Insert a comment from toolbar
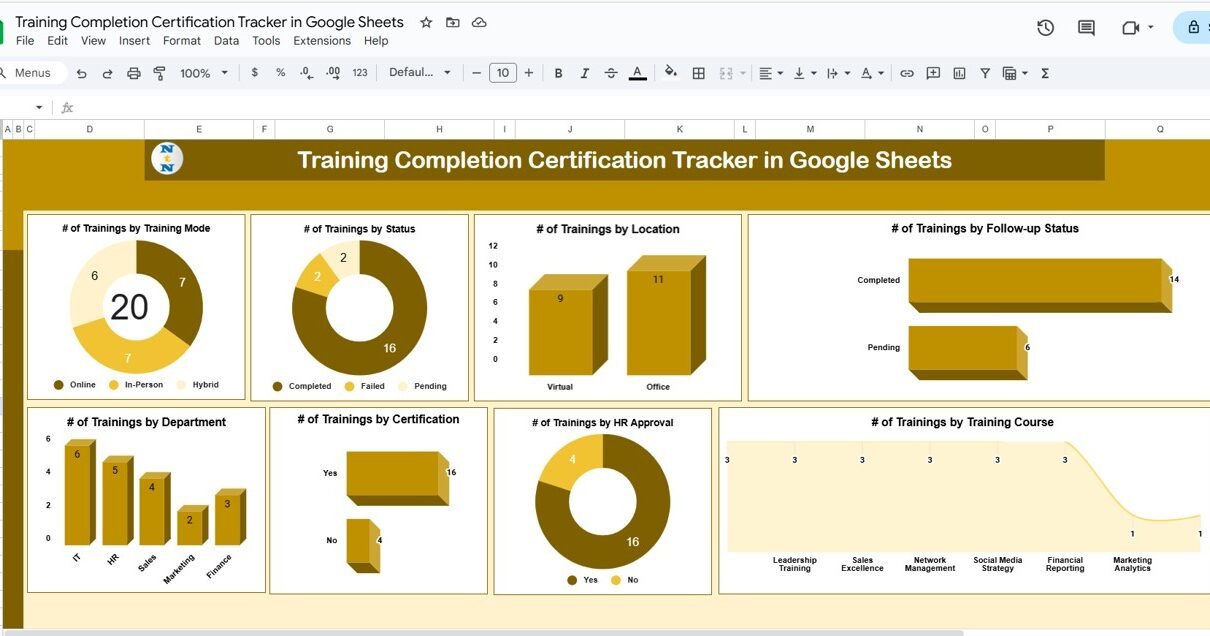Screen dimensions: 1210x636 (933, 73)
